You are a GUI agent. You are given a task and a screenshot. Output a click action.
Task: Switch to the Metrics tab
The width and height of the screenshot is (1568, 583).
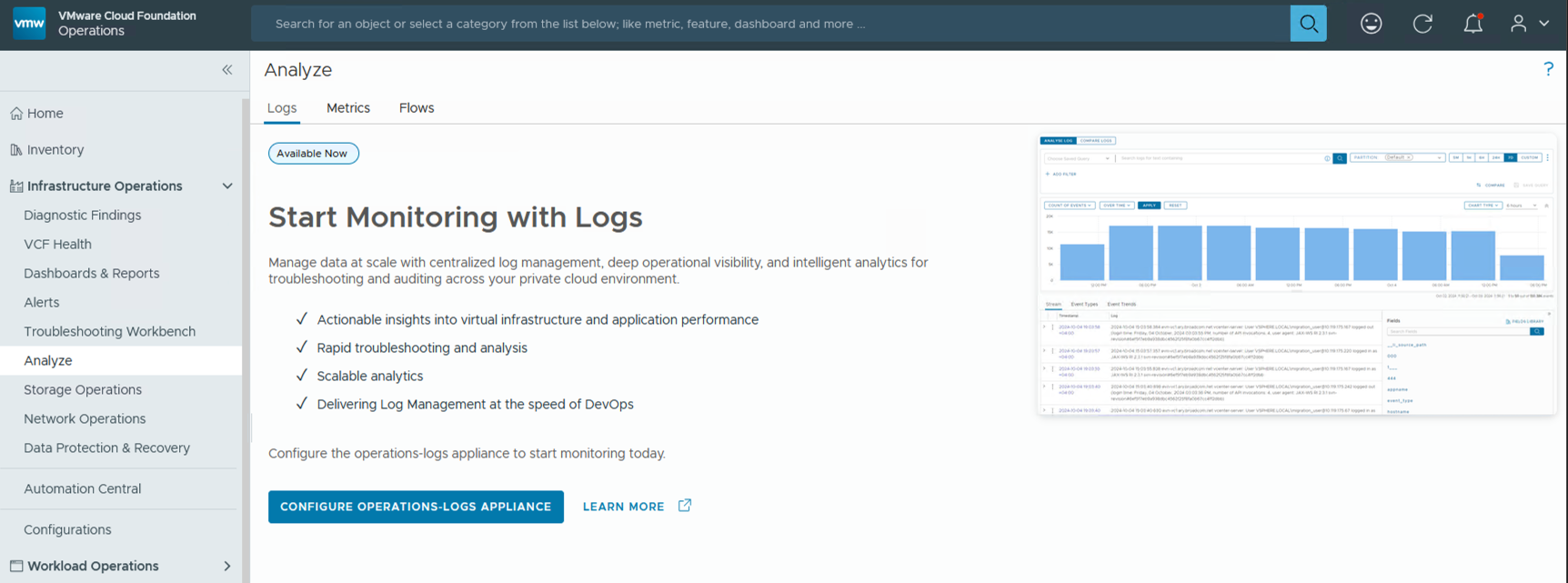347,108
